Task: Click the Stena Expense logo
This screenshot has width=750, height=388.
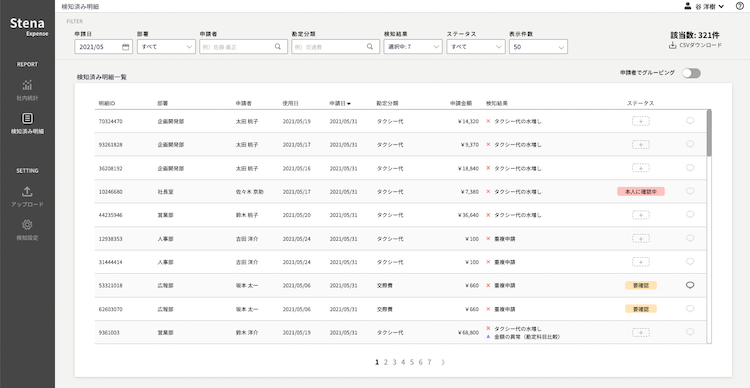Action: pyautogui.click(x=28, y=26)
